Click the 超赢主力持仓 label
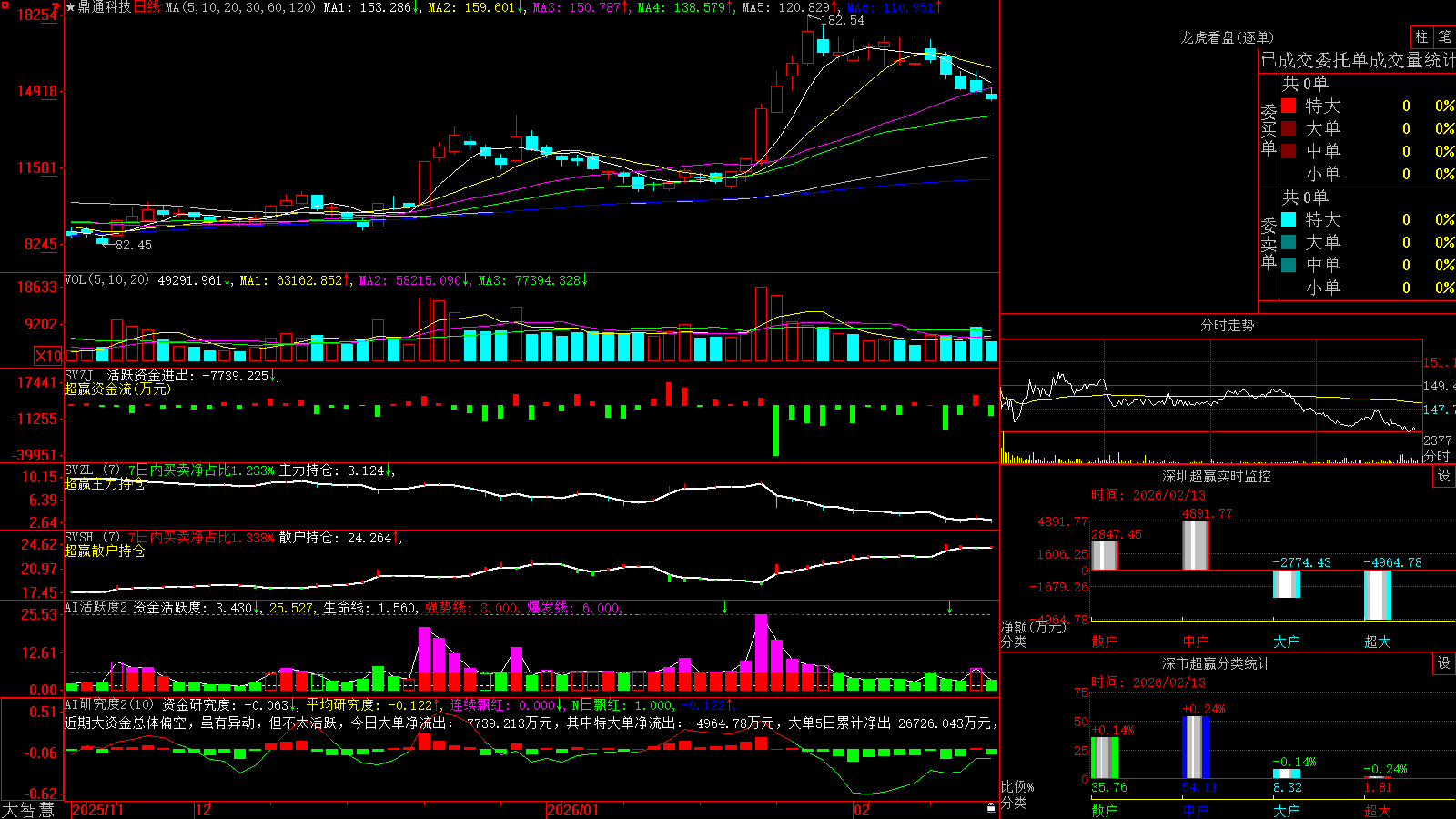Viewport: 1456px width, 819px height. [105, 483]
